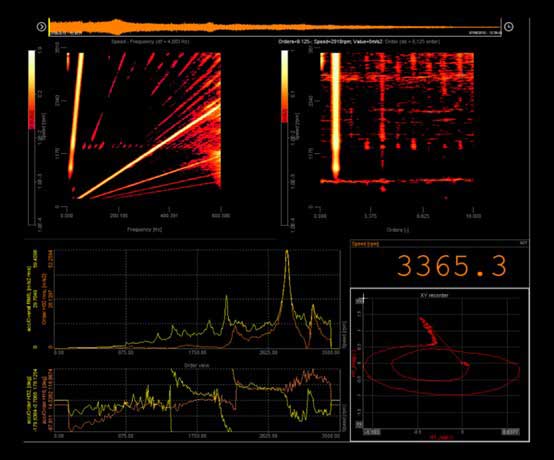Select the phase order graph at bottom
554x460 pixels.
[x=197, y=400]
